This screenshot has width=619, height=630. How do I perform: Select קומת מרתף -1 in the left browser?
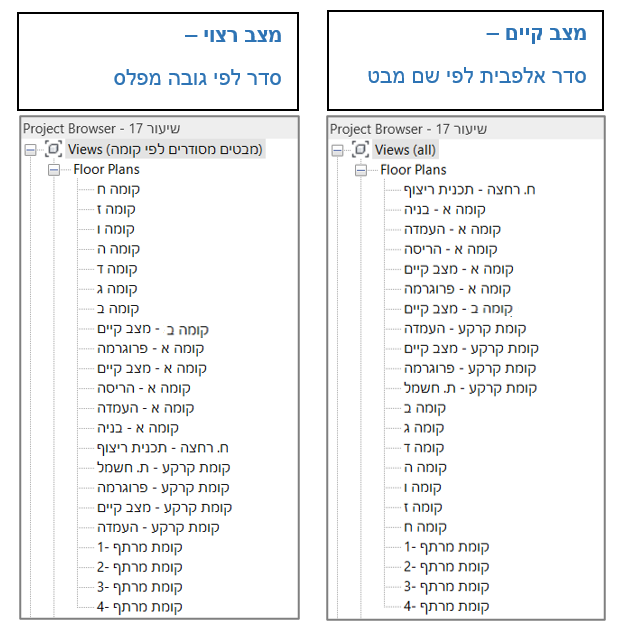click(140, 547)
